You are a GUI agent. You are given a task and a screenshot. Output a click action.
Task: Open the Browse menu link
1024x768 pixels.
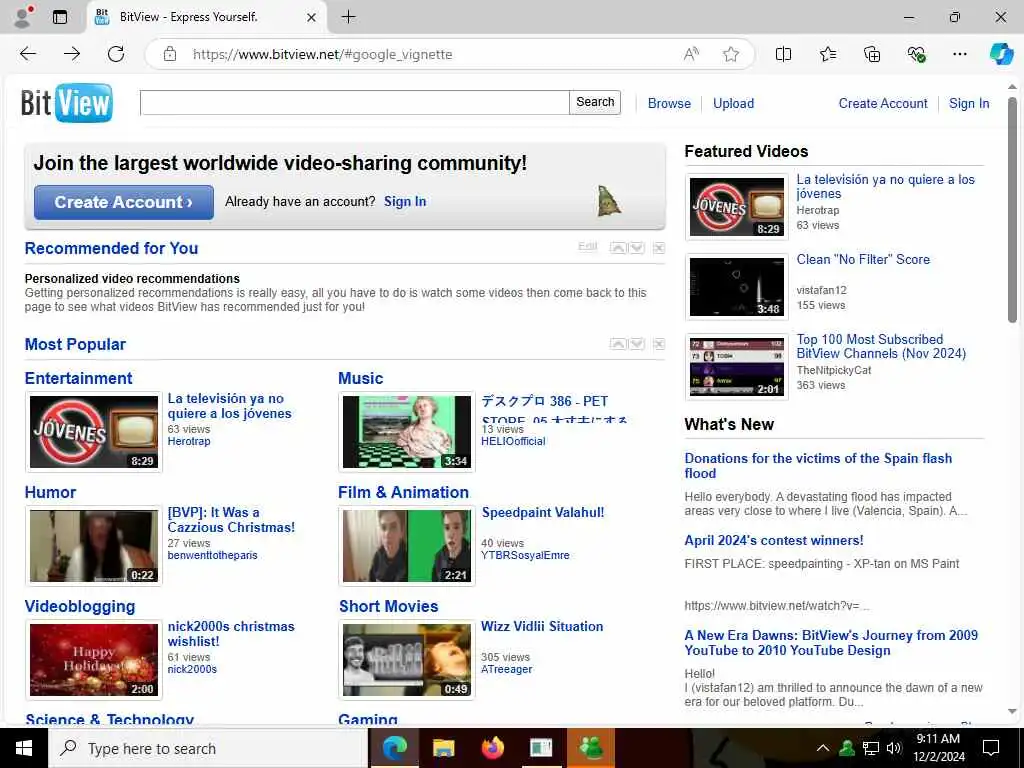669,103
